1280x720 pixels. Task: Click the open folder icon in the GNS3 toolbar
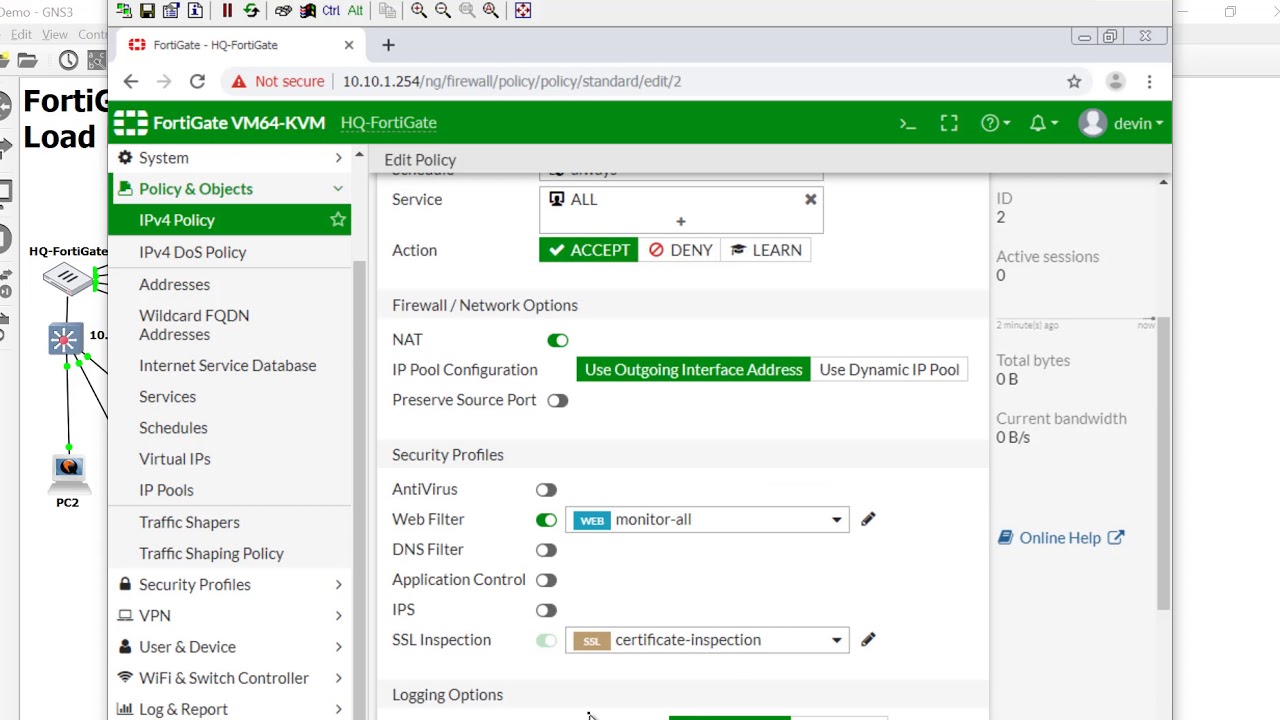pyautogui.click(x=27, y=61)
